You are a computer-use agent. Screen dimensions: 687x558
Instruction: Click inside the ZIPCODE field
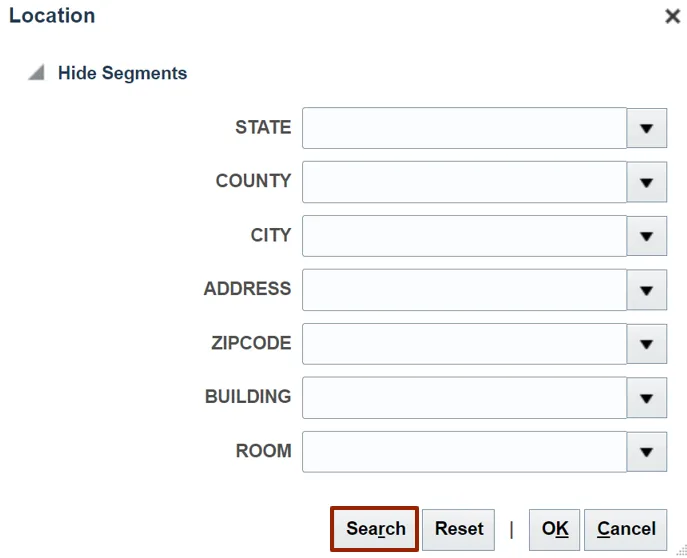464,344
